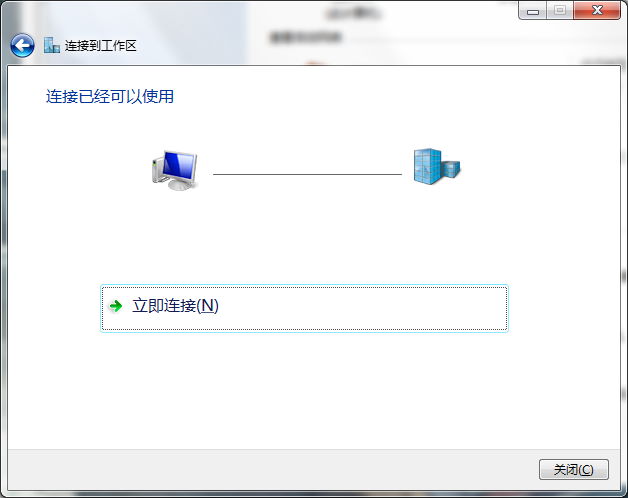The width and height of the screenshot is (628, 498).
Task: Click the empty area inside 立即连接 option box
Action: click(x=362, y=308)
